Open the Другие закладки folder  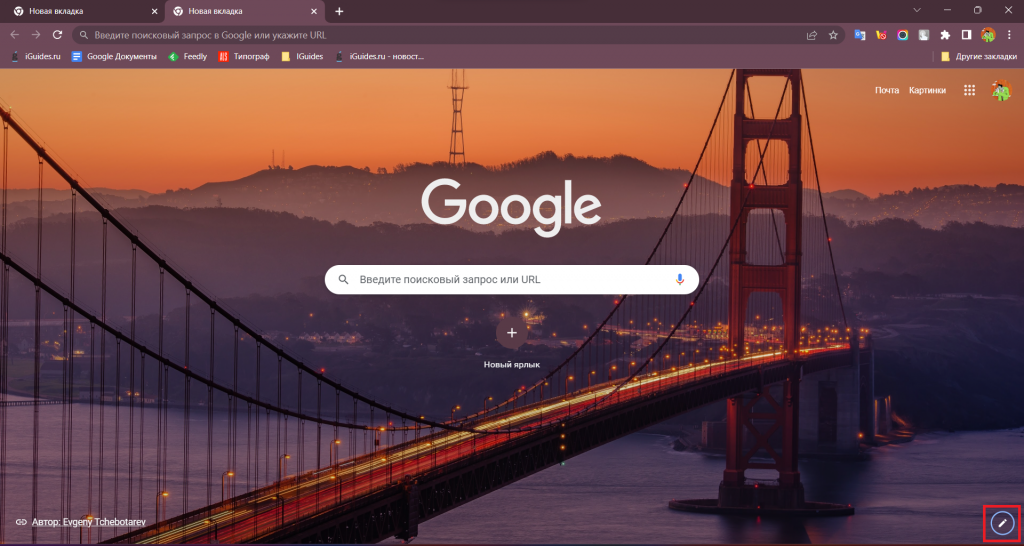[979, 56]
